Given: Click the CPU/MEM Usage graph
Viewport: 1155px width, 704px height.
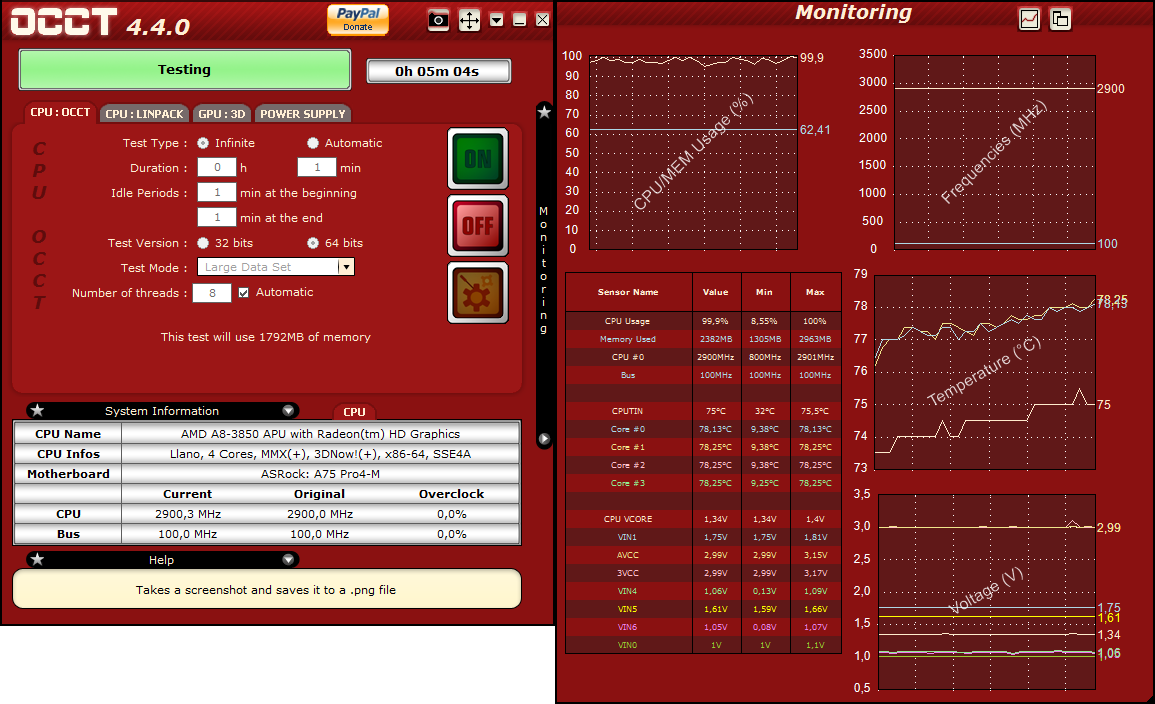Looking at the screenshot, I should pos(693,152).
